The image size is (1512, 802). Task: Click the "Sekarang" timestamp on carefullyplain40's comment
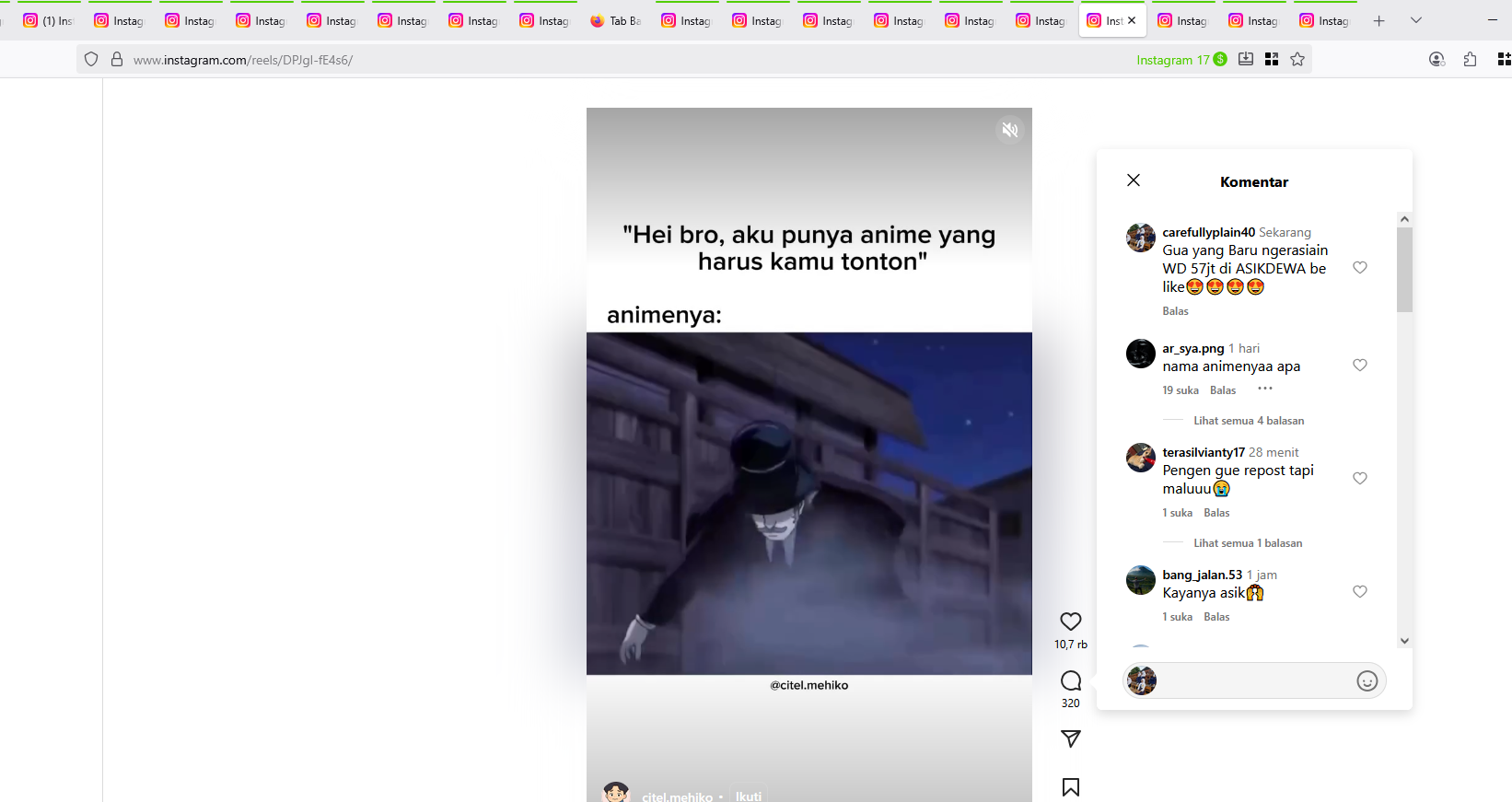pyautogui.click(x=1285, y=232)
